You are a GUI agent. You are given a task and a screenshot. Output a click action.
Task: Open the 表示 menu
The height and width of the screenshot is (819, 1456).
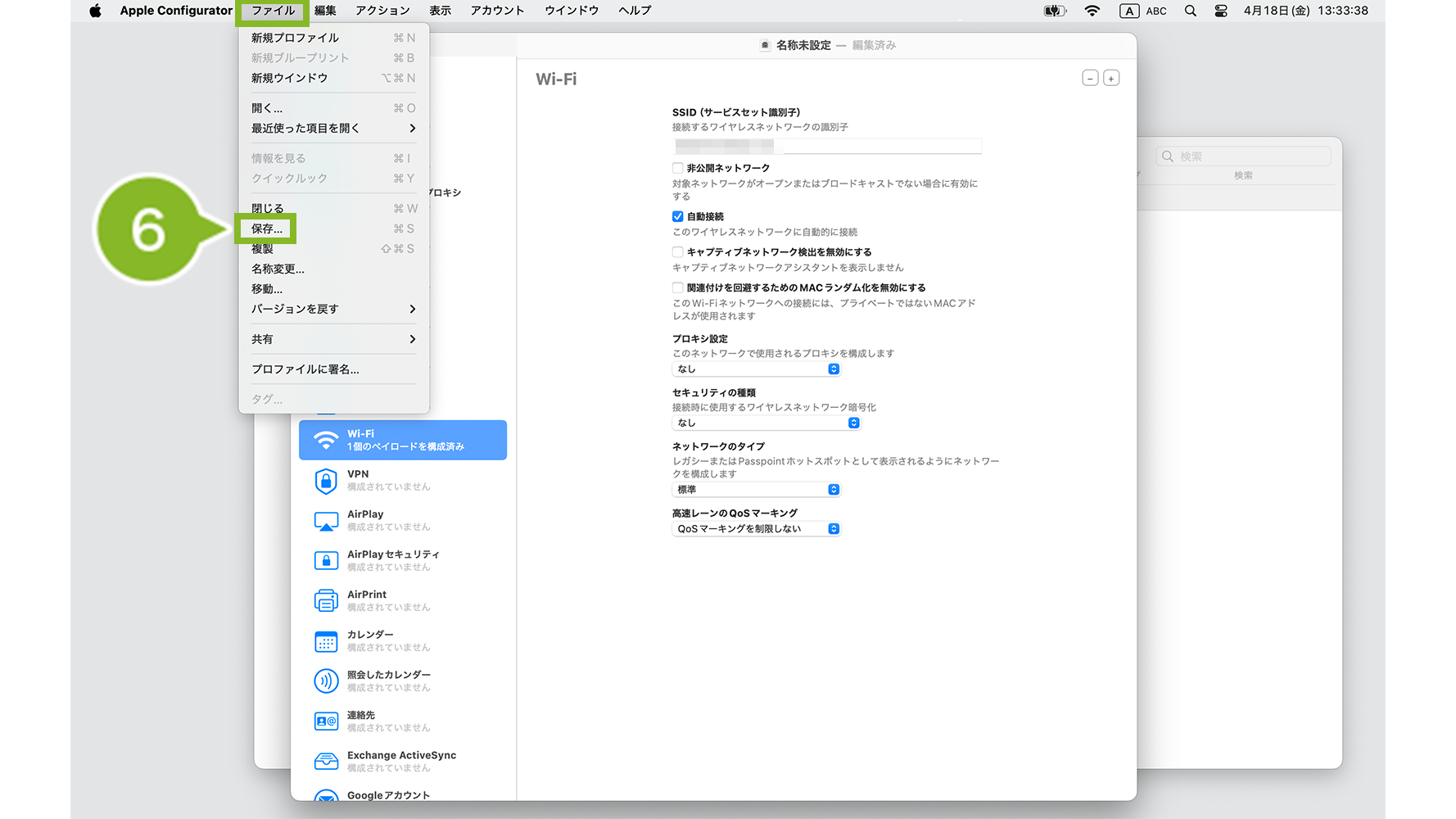tap(440, 11)
